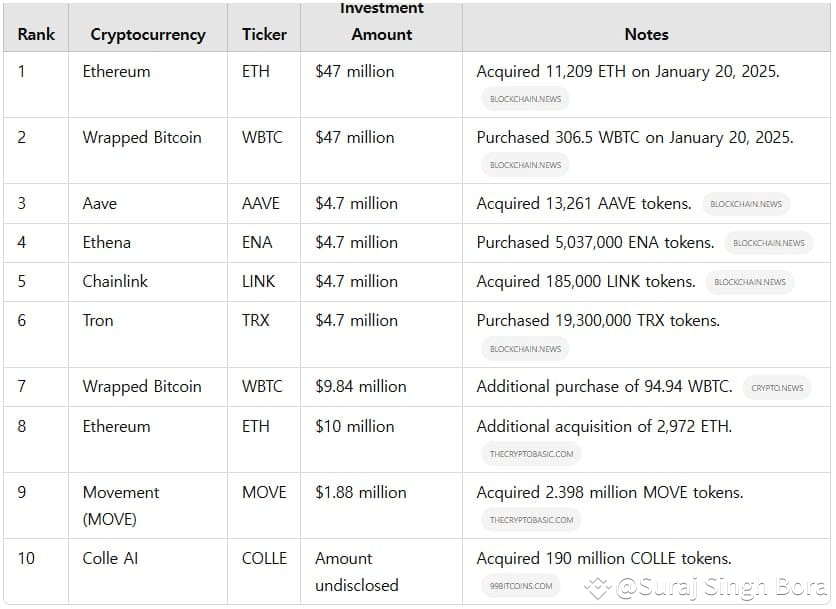Open BLOCKCHAIN.NEWS chip under TRX tokens note
The height and width of the screenshot is (609, 836).
[x=525, y=349]
